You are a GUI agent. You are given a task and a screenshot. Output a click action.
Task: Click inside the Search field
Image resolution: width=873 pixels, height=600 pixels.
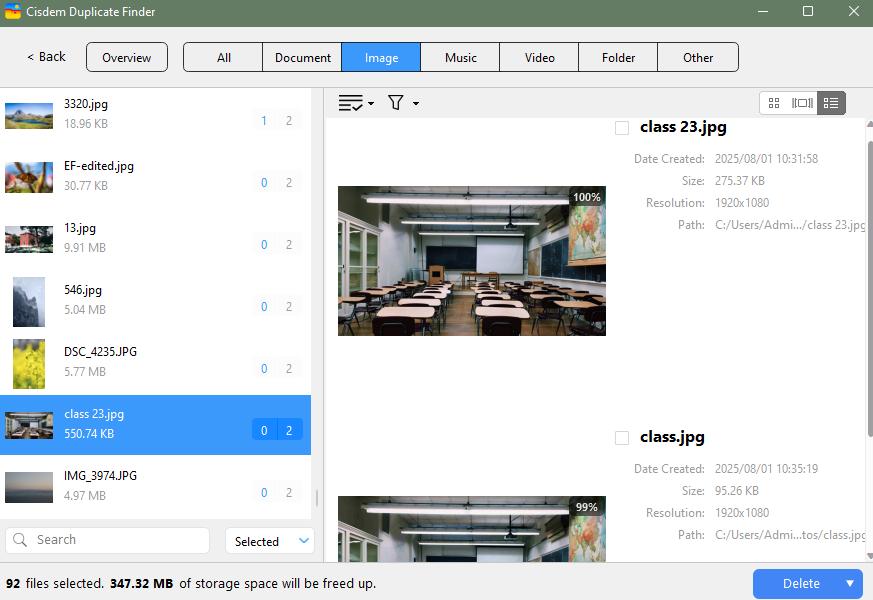tap(107, 540)
